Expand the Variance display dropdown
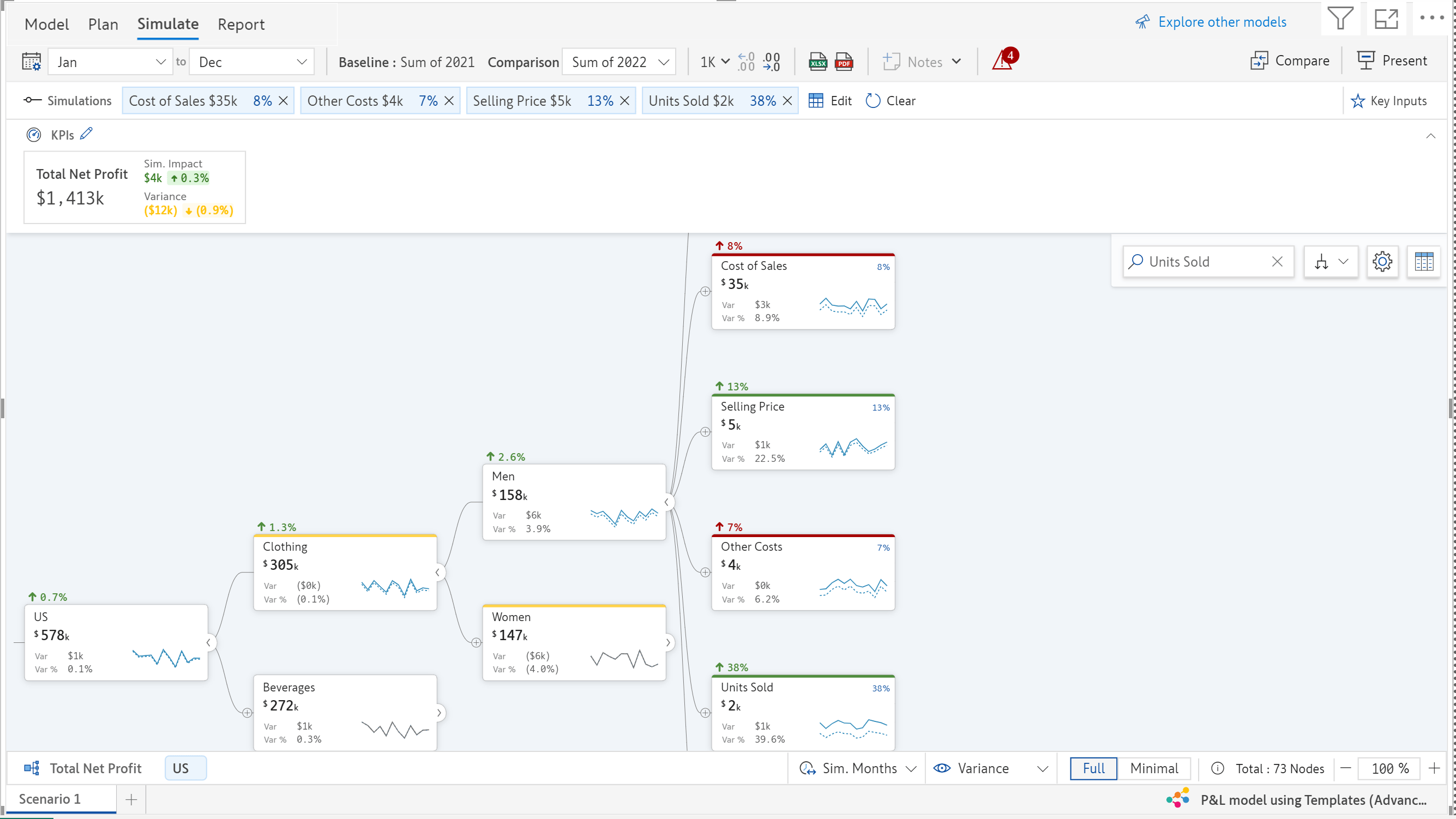This screenshot has height=819, width=1456. (x=1042, y=769)
